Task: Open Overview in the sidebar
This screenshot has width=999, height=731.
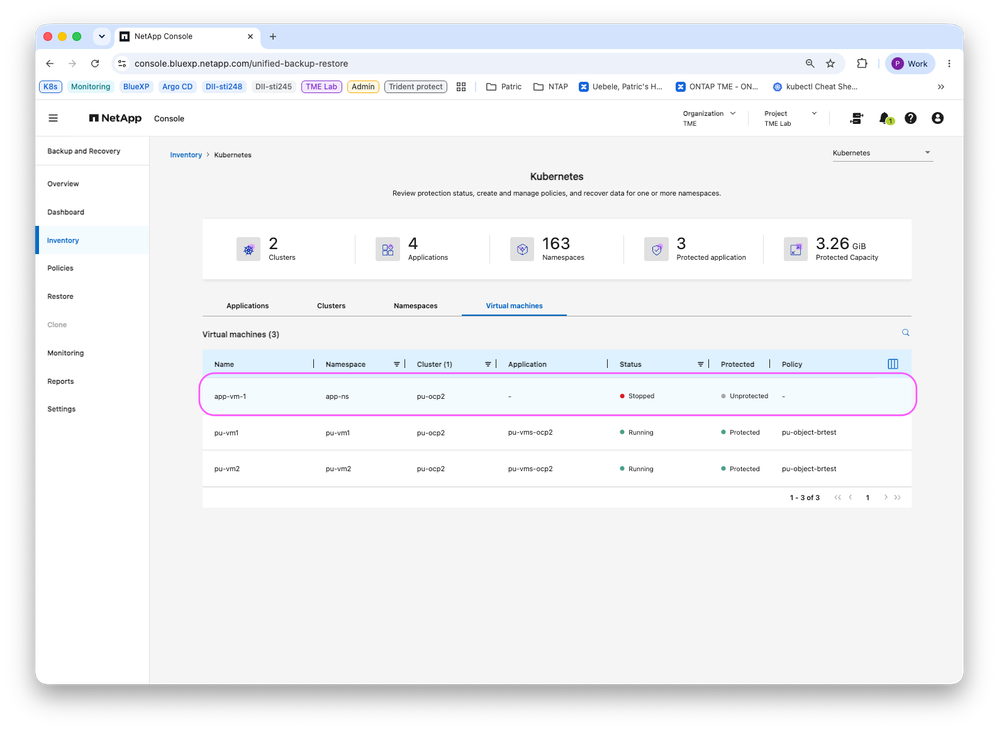Action: [x=63, y=184]
